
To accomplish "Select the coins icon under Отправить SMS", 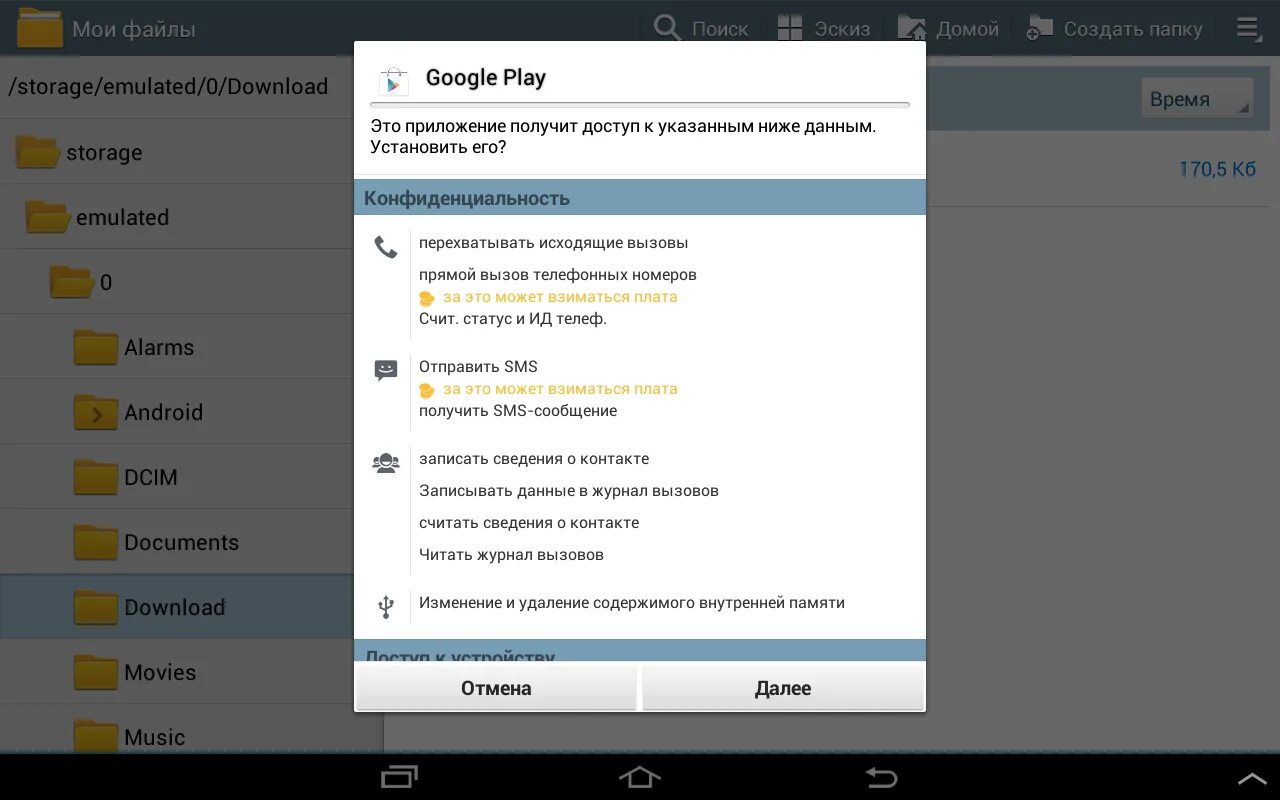I will click(x=427, y=390).
